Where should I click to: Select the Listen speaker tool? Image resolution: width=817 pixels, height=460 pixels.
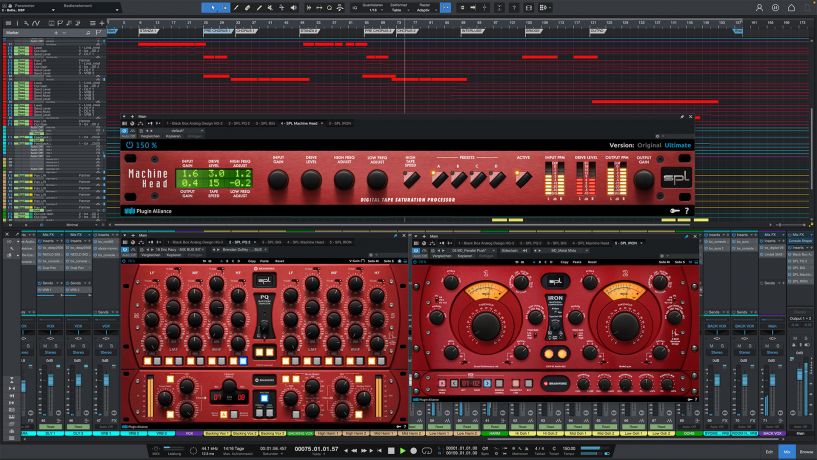point(293,8)
